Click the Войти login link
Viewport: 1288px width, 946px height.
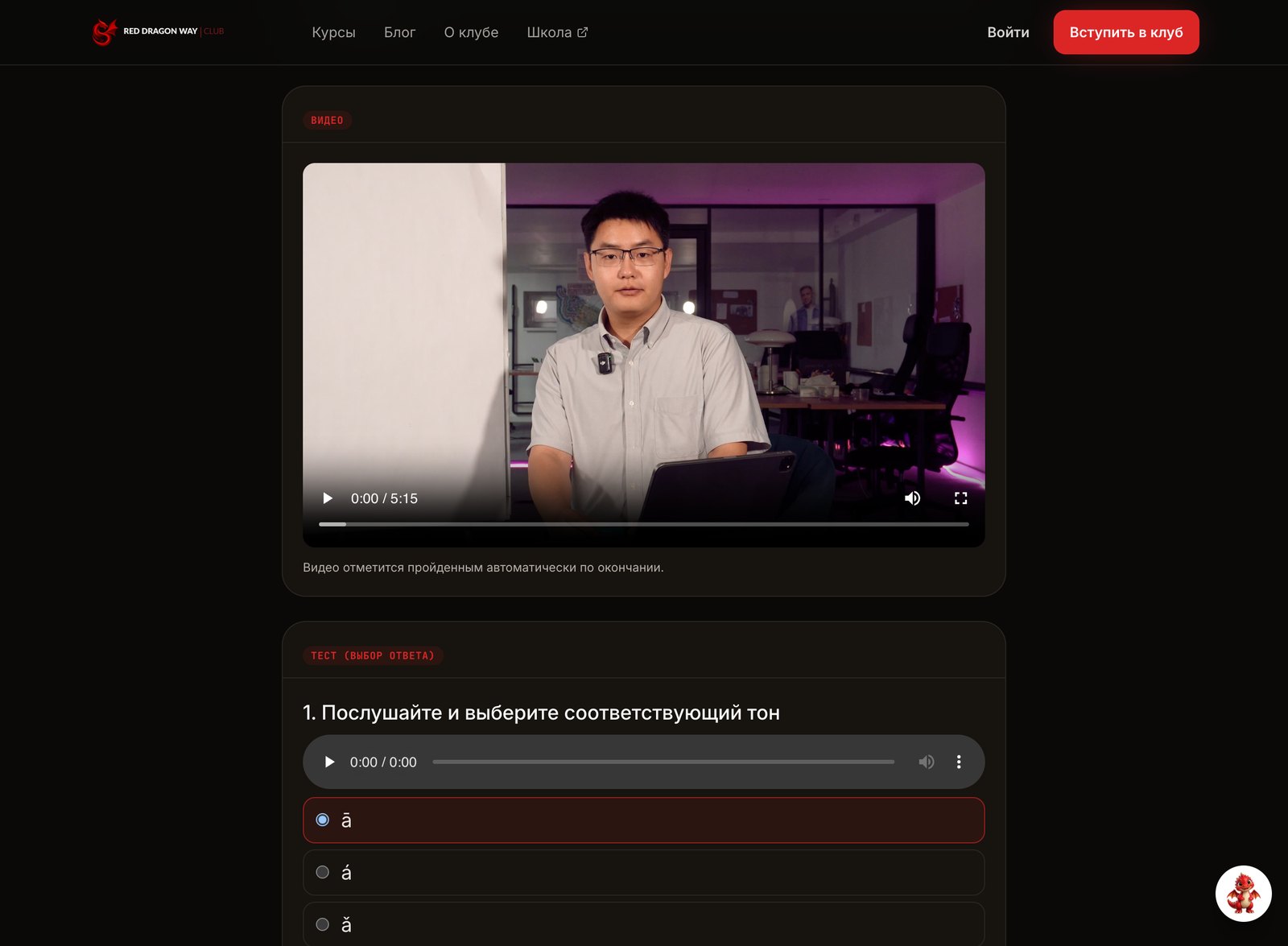[1008, 32]
